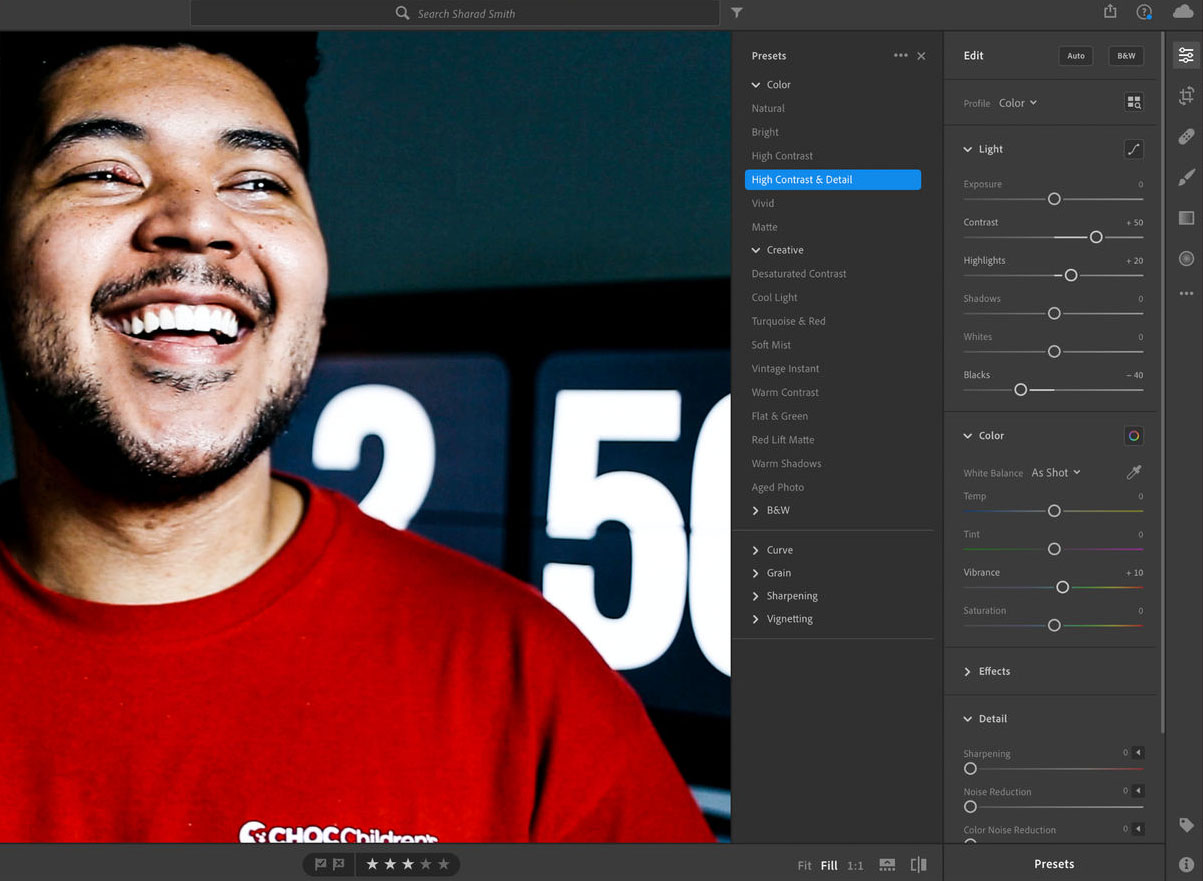Select the High Contrast & Detail preset
Viewport: 1203px width, 881px height.
(x=833, y=180)
